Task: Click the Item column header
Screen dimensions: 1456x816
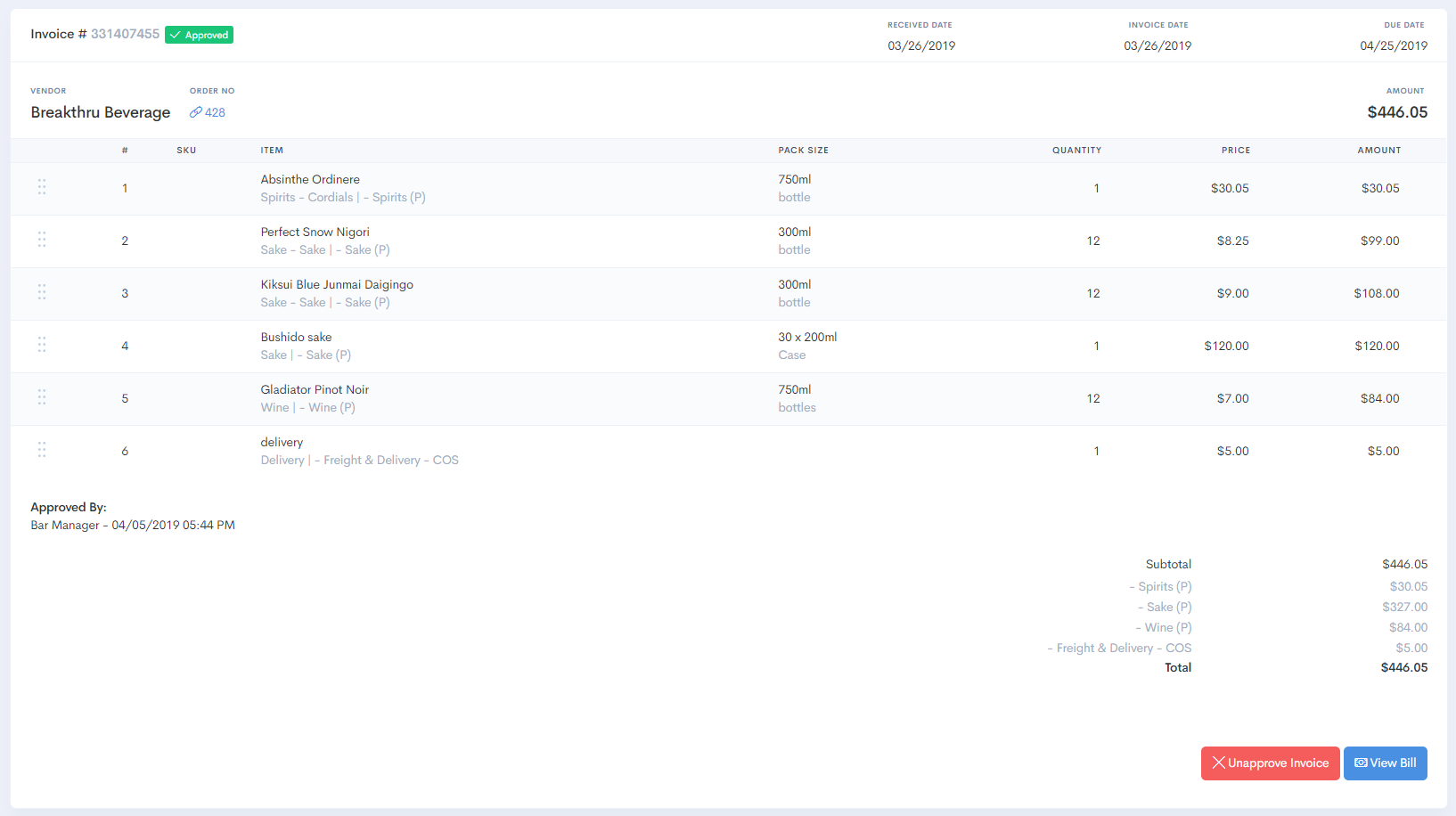Action: point(272,151)
